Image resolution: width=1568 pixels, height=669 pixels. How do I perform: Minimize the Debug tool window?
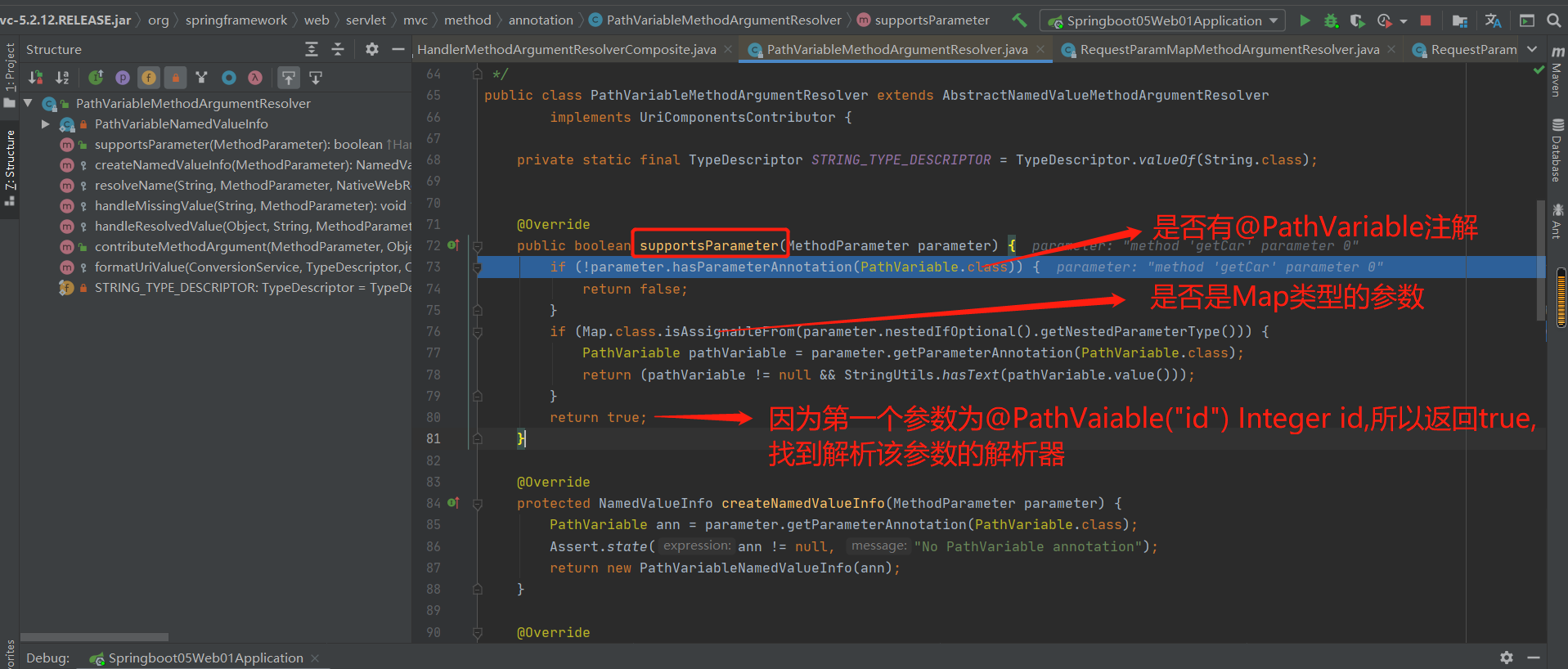tap(1534, 658)
